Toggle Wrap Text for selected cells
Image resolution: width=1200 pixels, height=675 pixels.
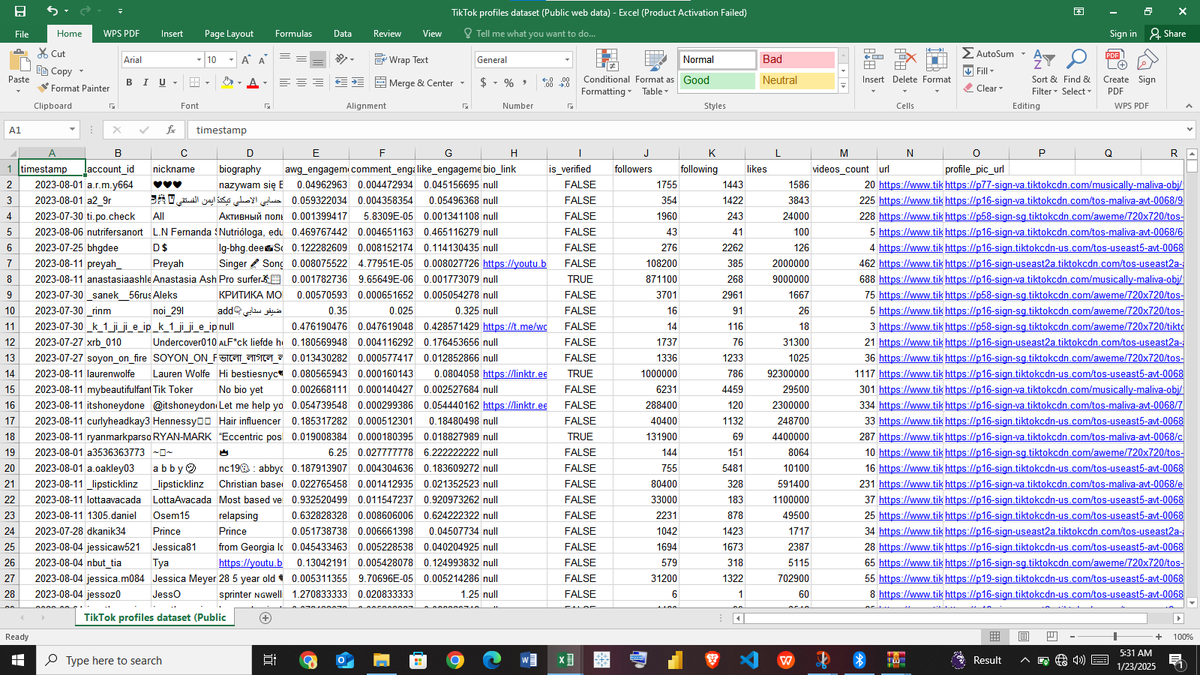403,60
